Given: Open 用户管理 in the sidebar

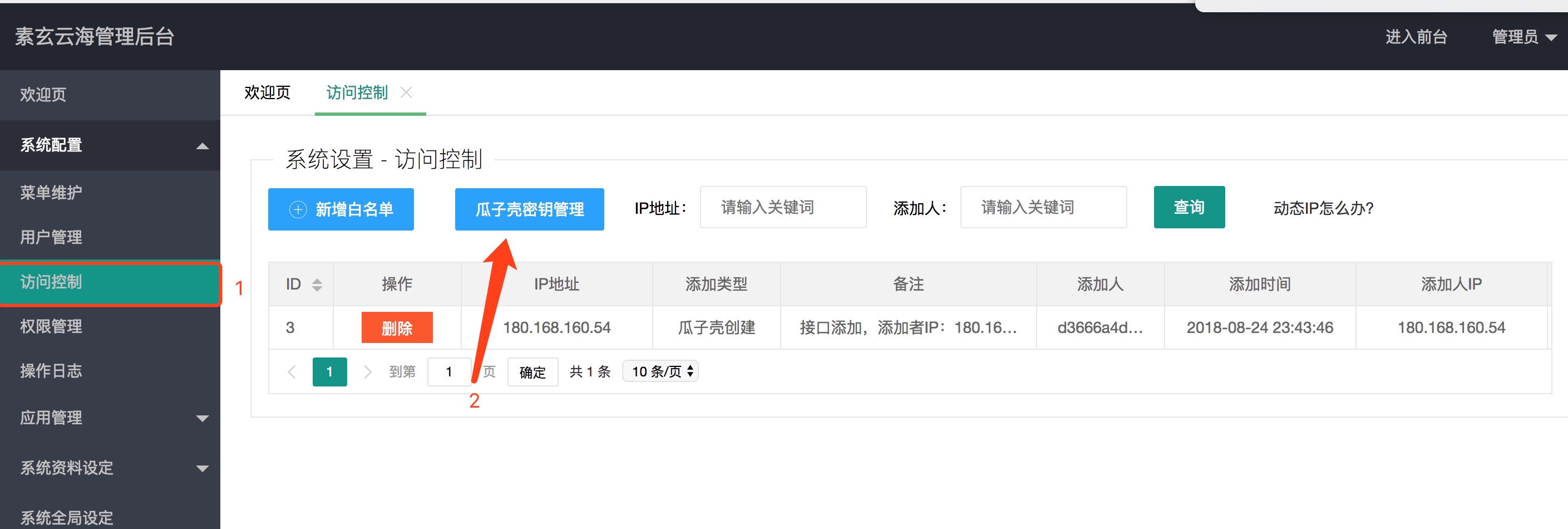Looking at the screenshot, I should point(51,237).
